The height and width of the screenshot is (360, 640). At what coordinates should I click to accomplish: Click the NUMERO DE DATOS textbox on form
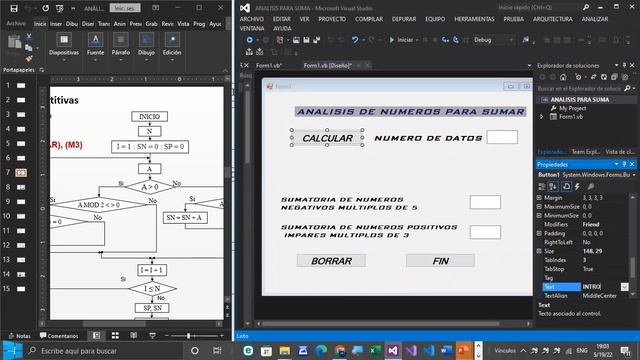click(x=502, y=137)
